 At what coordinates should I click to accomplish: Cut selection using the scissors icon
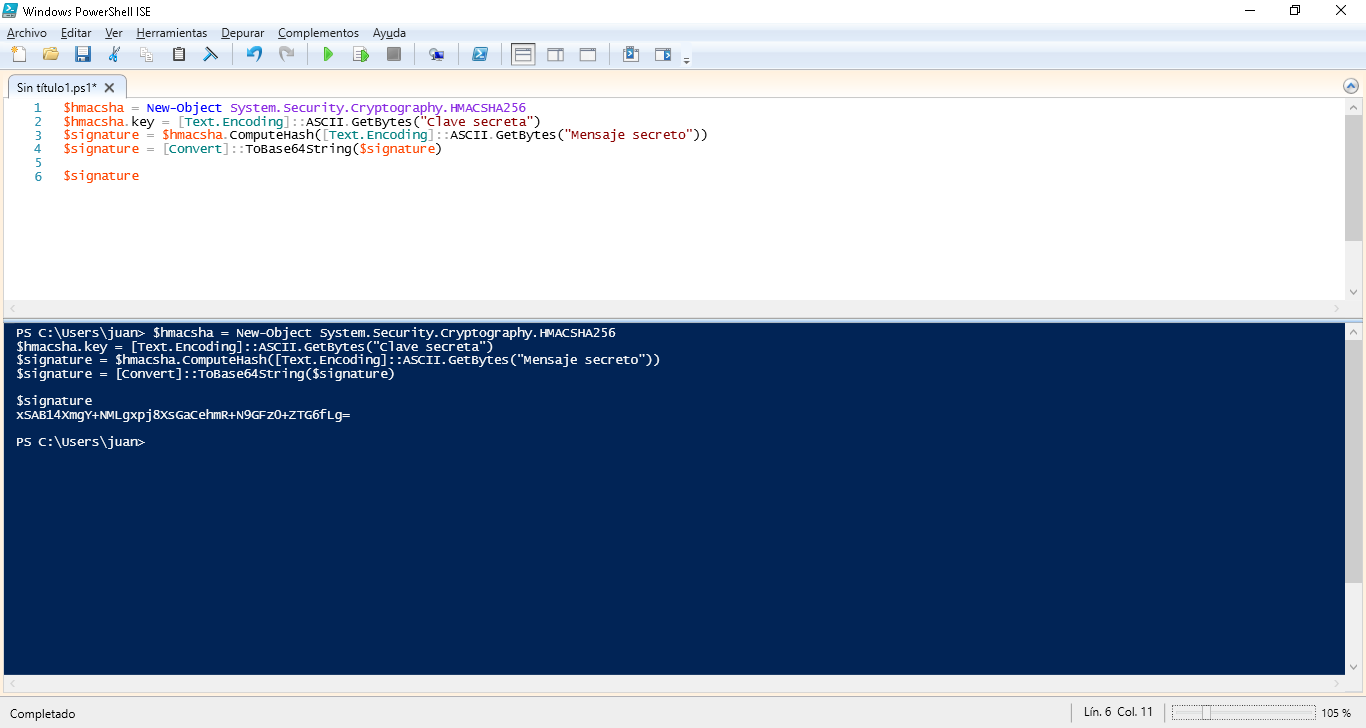coord(115,54)
